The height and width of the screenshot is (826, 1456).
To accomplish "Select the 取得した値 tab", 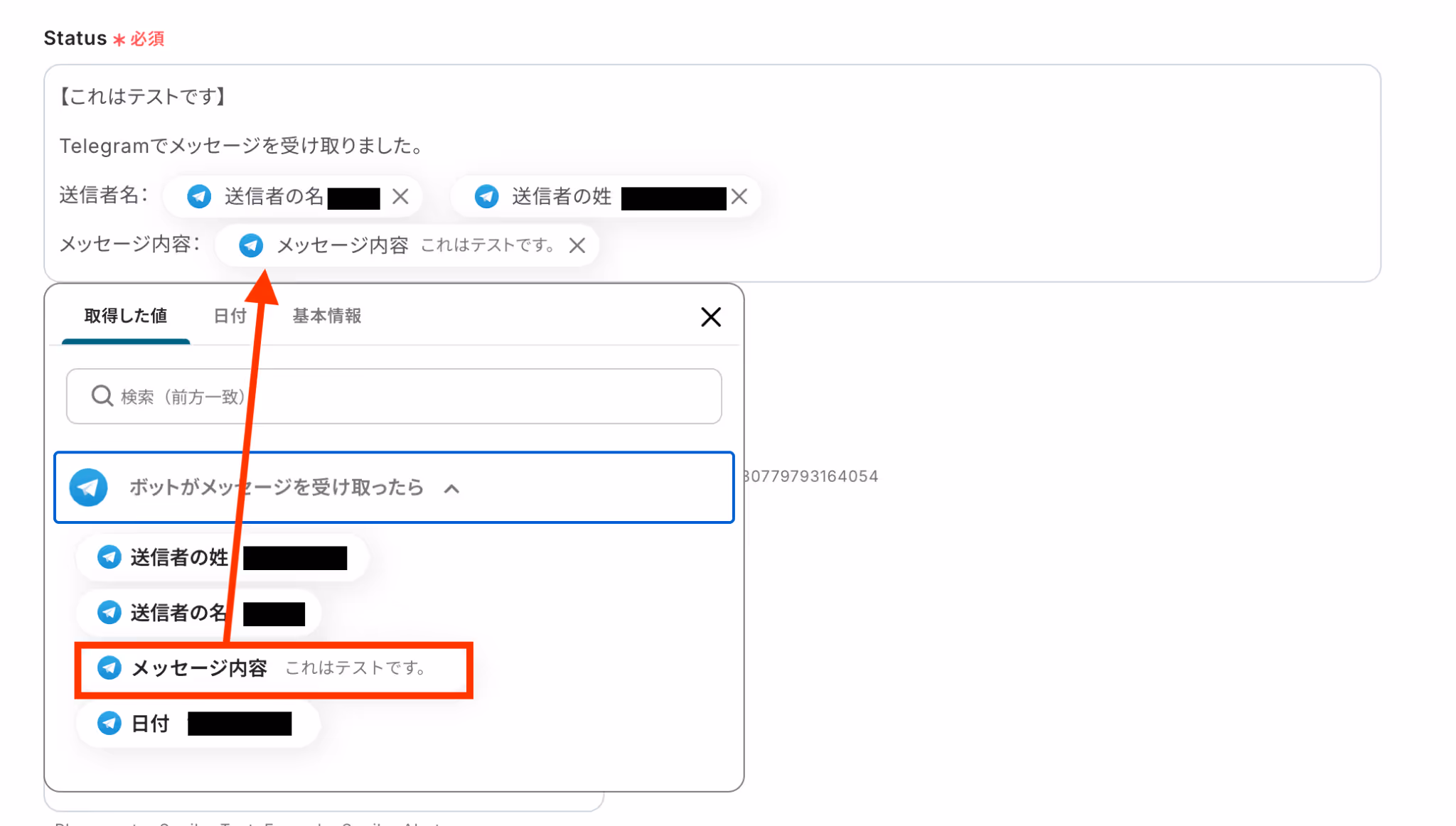I will click(x=126, y=316).
